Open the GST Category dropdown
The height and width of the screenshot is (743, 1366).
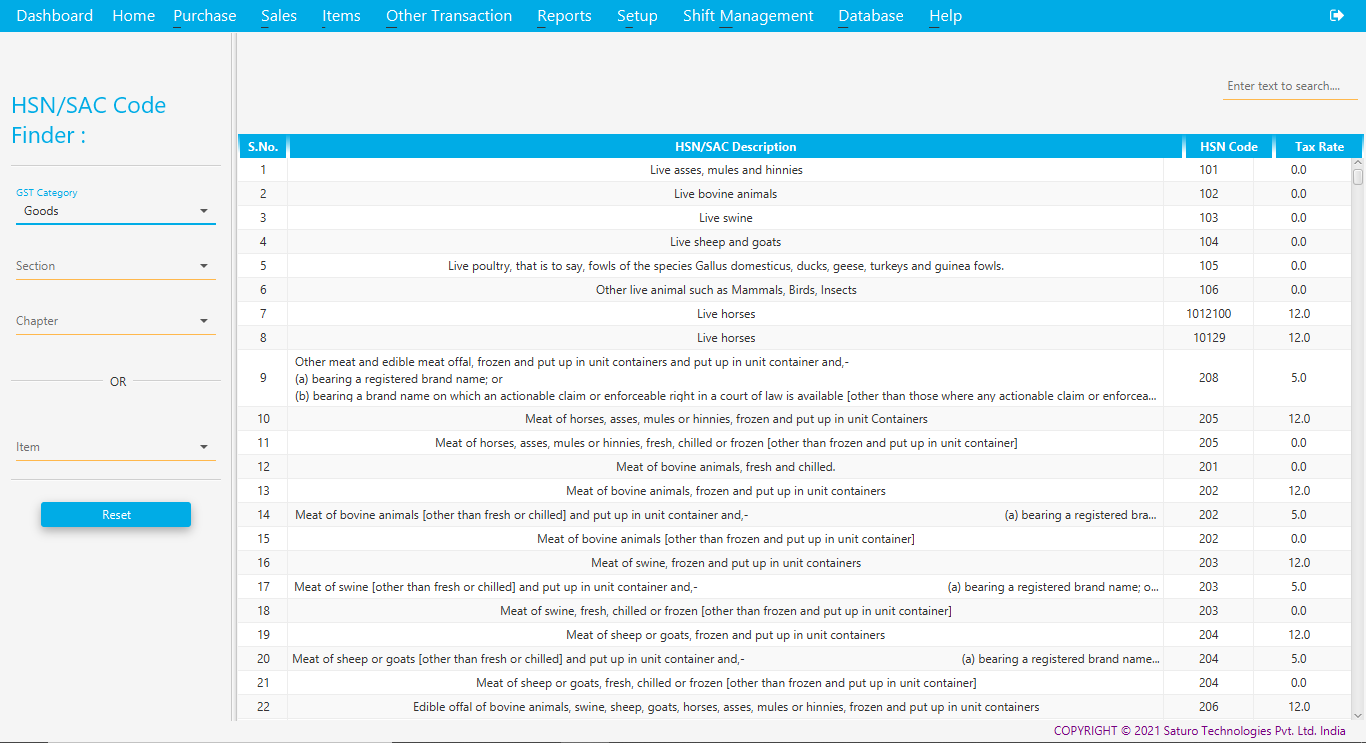(115, 211)
